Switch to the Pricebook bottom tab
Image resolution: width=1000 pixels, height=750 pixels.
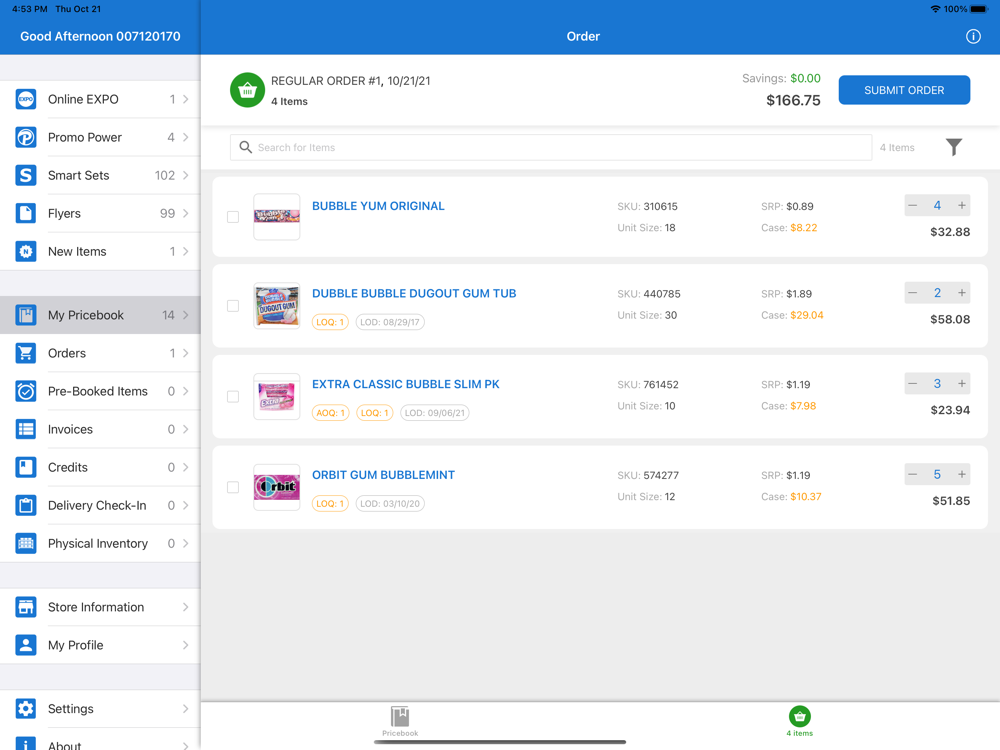click(x=400, y=721)
